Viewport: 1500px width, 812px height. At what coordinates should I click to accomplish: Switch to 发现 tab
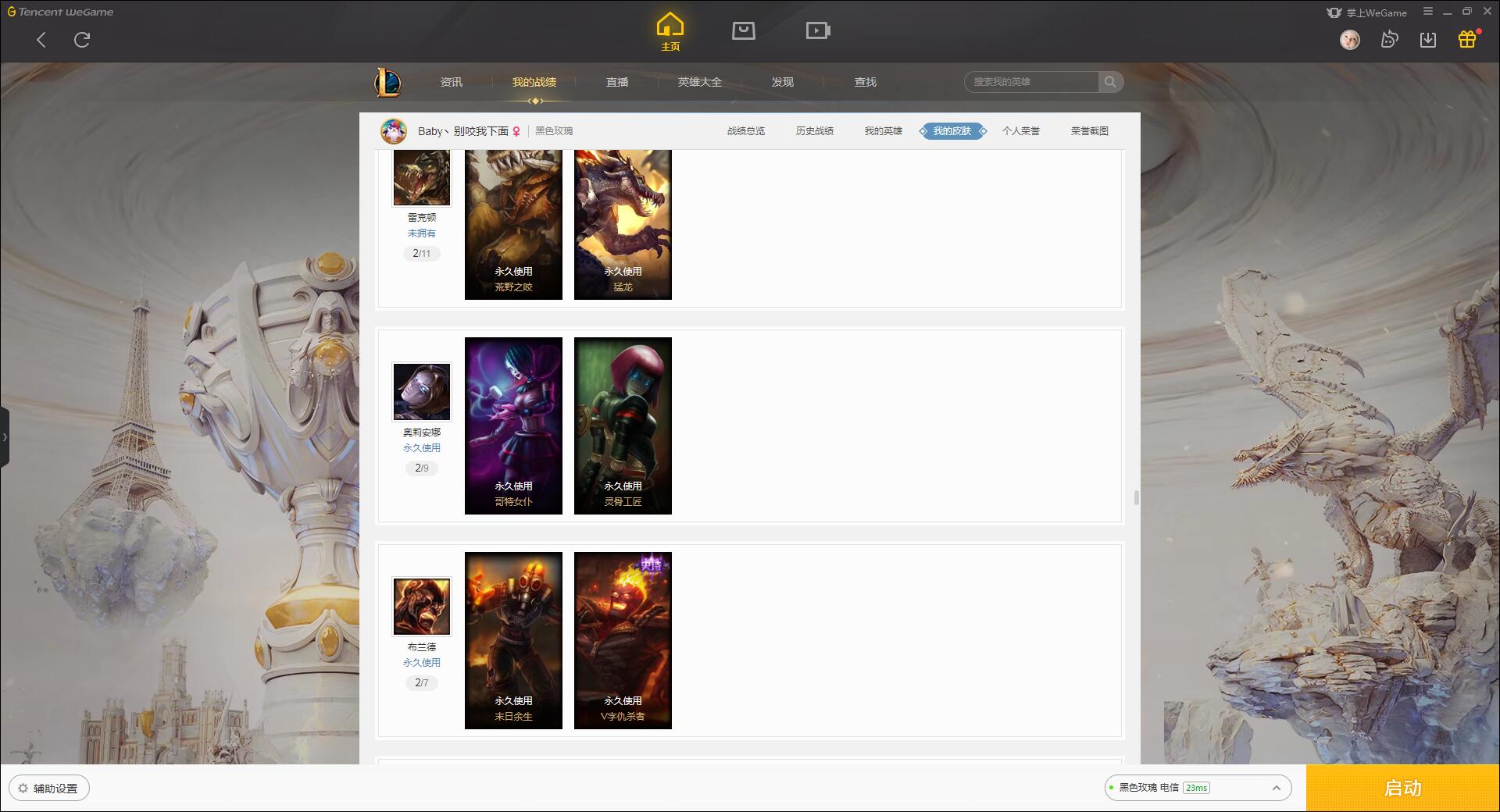[x=783, y=82]
